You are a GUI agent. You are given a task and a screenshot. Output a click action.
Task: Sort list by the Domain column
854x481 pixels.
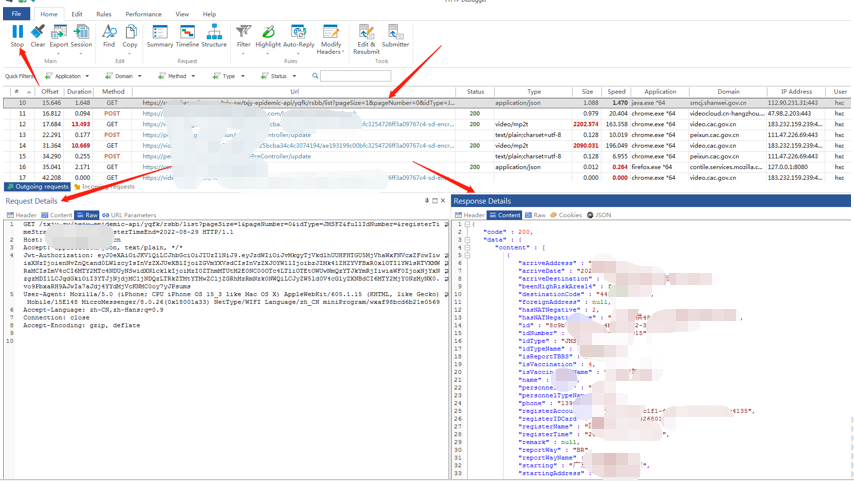click(x=728, y=92)
